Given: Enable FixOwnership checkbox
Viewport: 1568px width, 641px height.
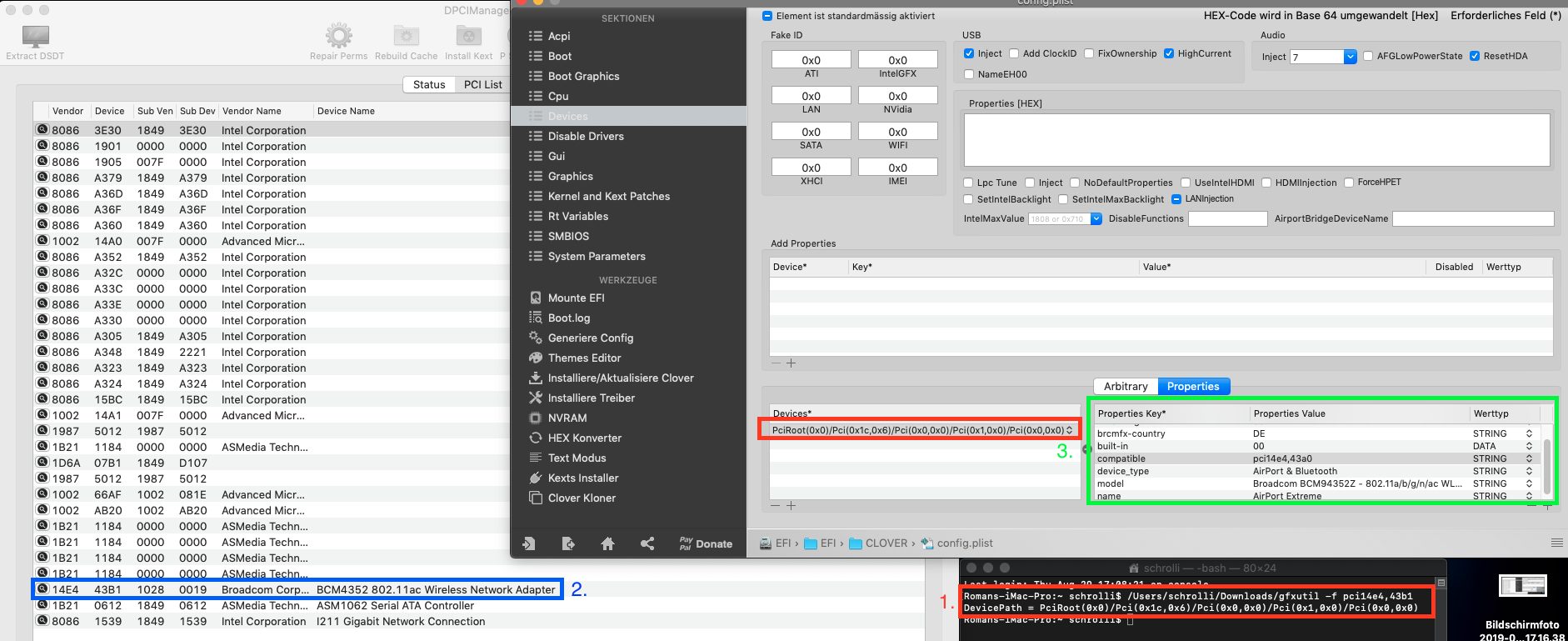Looking at the screenshot, I should coord(1089,53).
